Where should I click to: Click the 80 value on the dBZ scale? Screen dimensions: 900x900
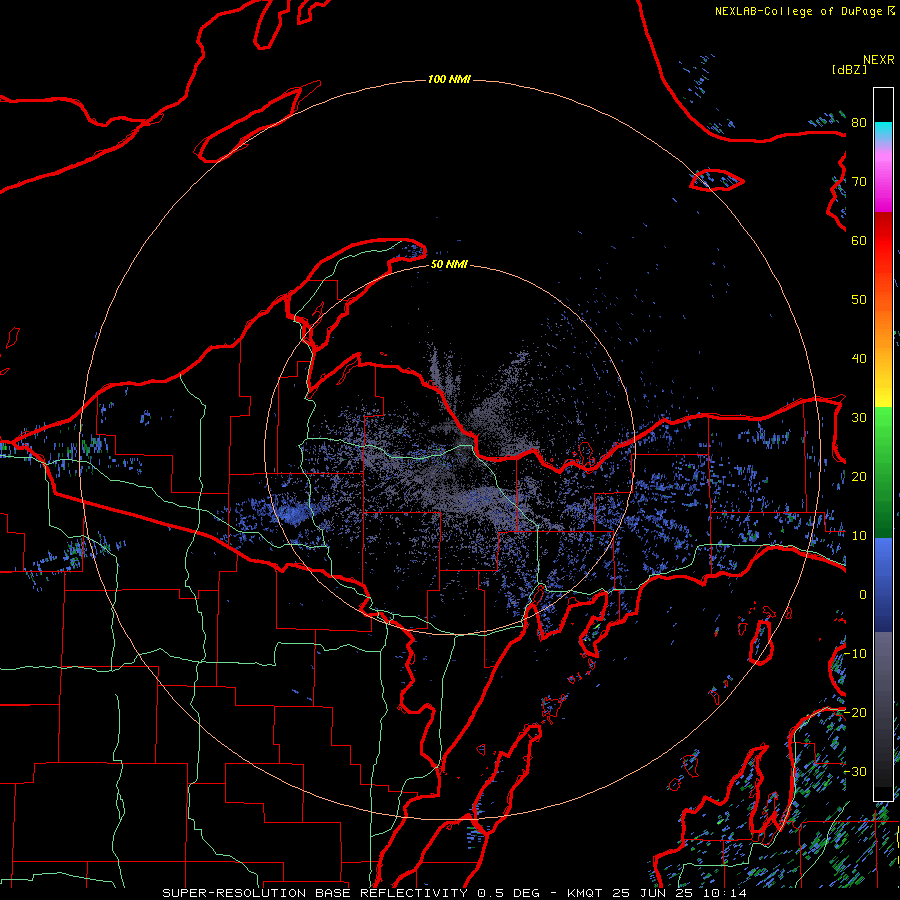[859, 123]
